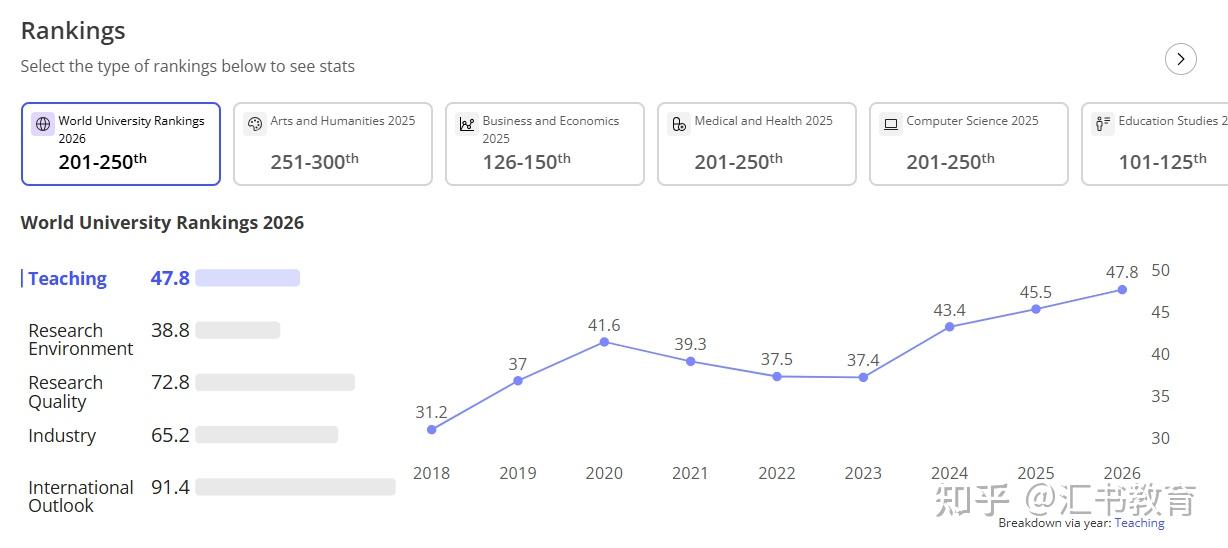
Task: Click the laptop icon for Computer Science
Action: click(x=890, y=124)
